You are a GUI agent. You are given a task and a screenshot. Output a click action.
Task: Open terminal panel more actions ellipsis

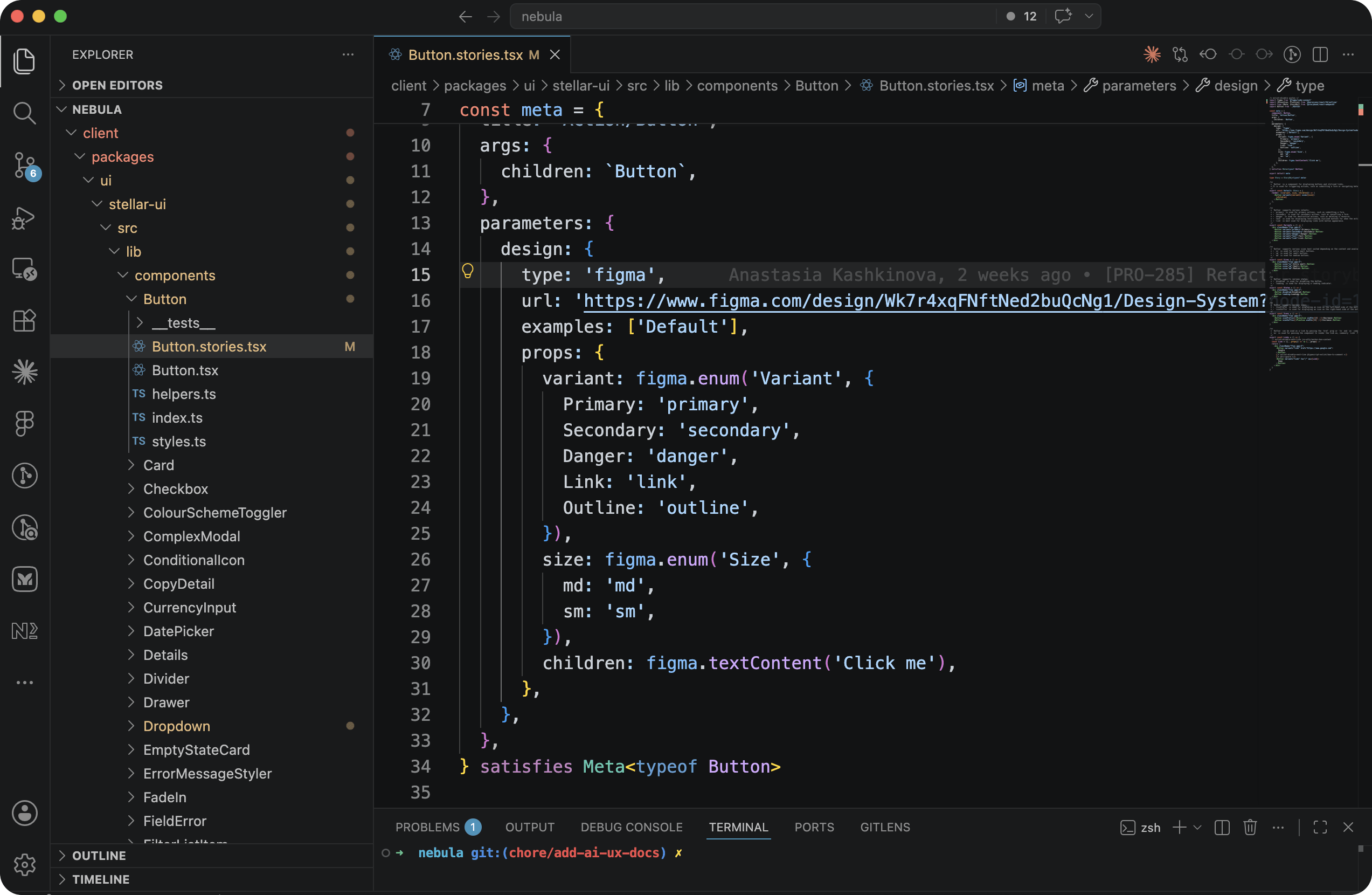point(1278,827)
